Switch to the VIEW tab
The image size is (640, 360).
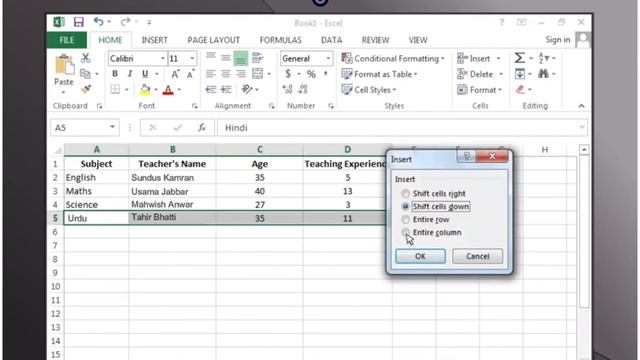[x=418, y=40]
